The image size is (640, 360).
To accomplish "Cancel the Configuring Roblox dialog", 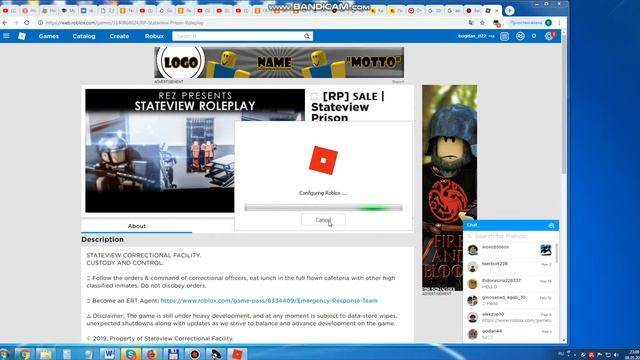I will point(323,220).
